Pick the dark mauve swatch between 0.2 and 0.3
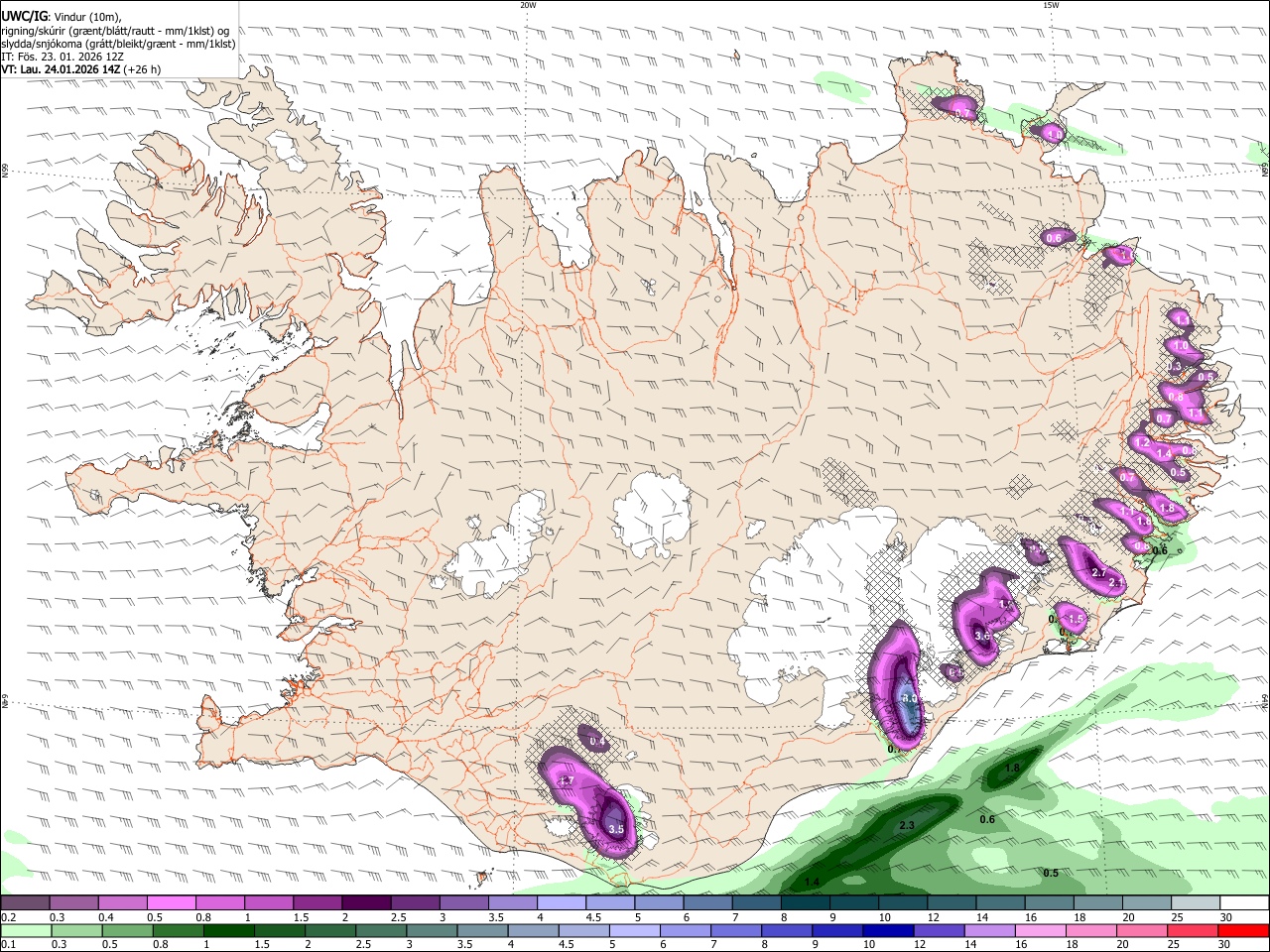The height and width of the screenshot is (952, 1270). [x=25, y=902]
